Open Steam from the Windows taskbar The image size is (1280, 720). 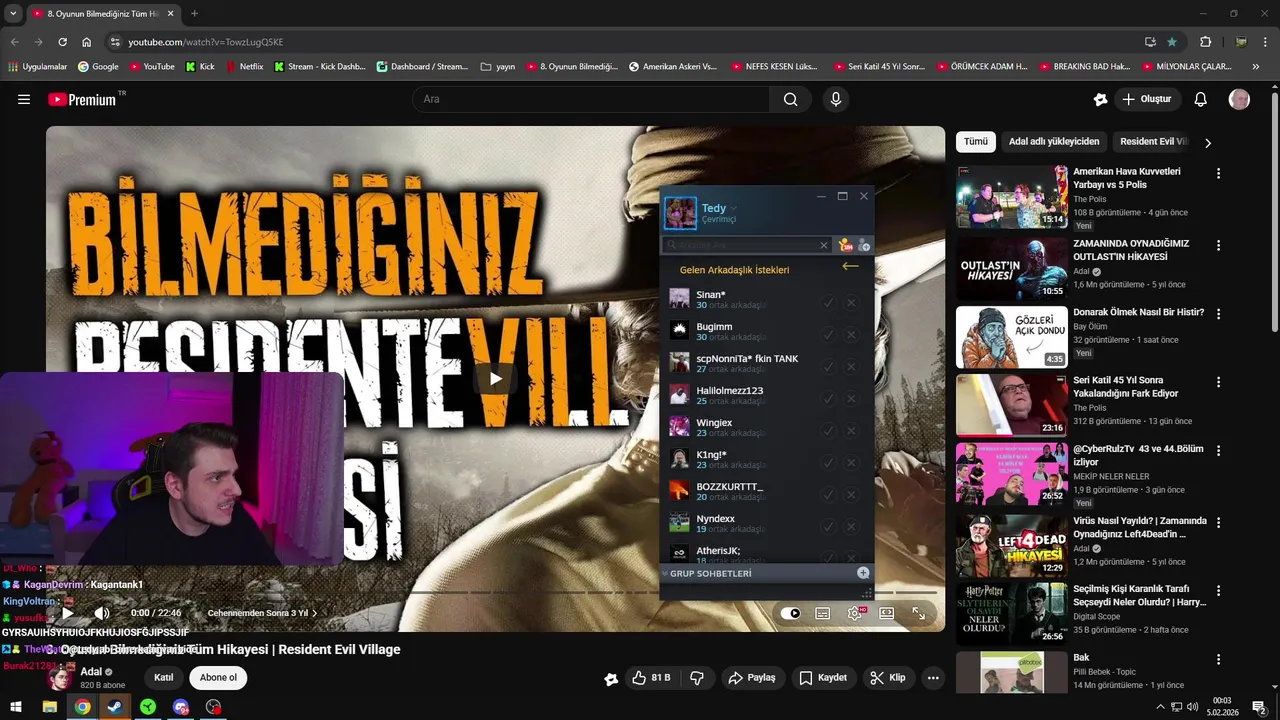pyautogui.click(x=115, y=707)
